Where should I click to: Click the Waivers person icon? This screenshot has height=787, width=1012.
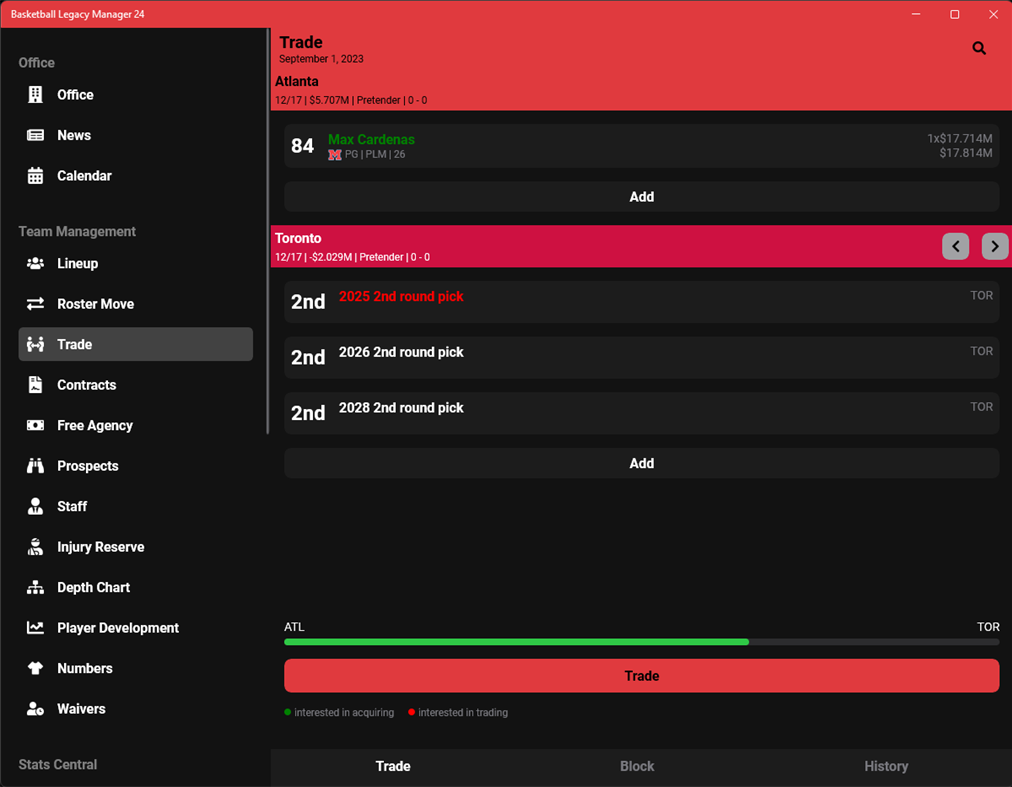[x=35, y=709]
